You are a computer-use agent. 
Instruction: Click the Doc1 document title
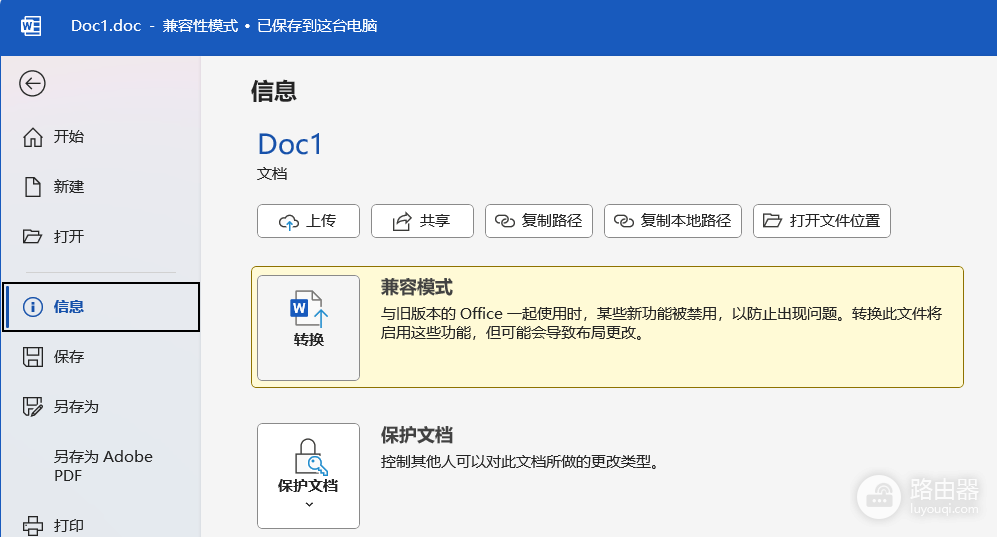point(290,144)
